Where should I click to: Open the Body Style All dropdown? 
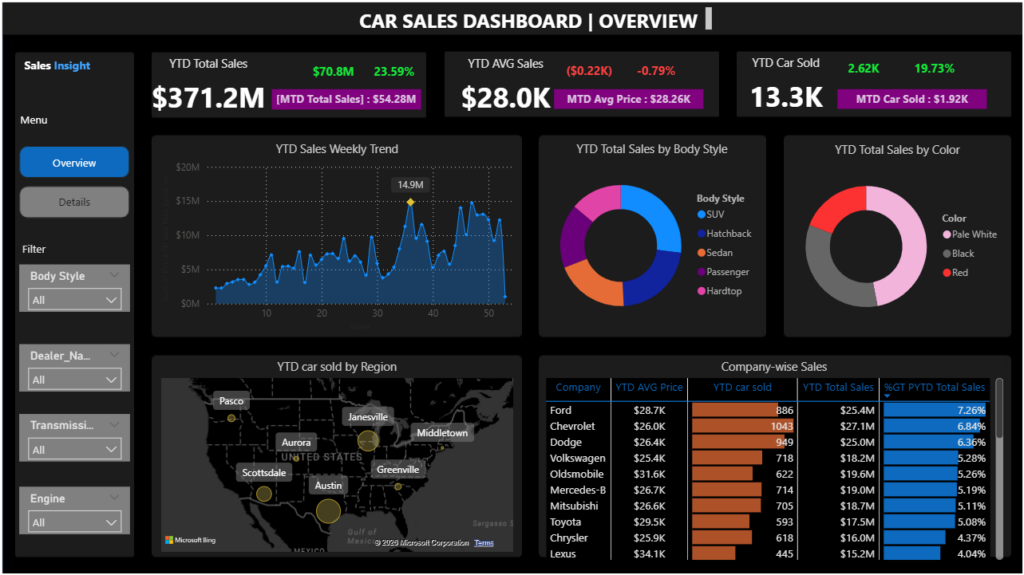(74, 300)
